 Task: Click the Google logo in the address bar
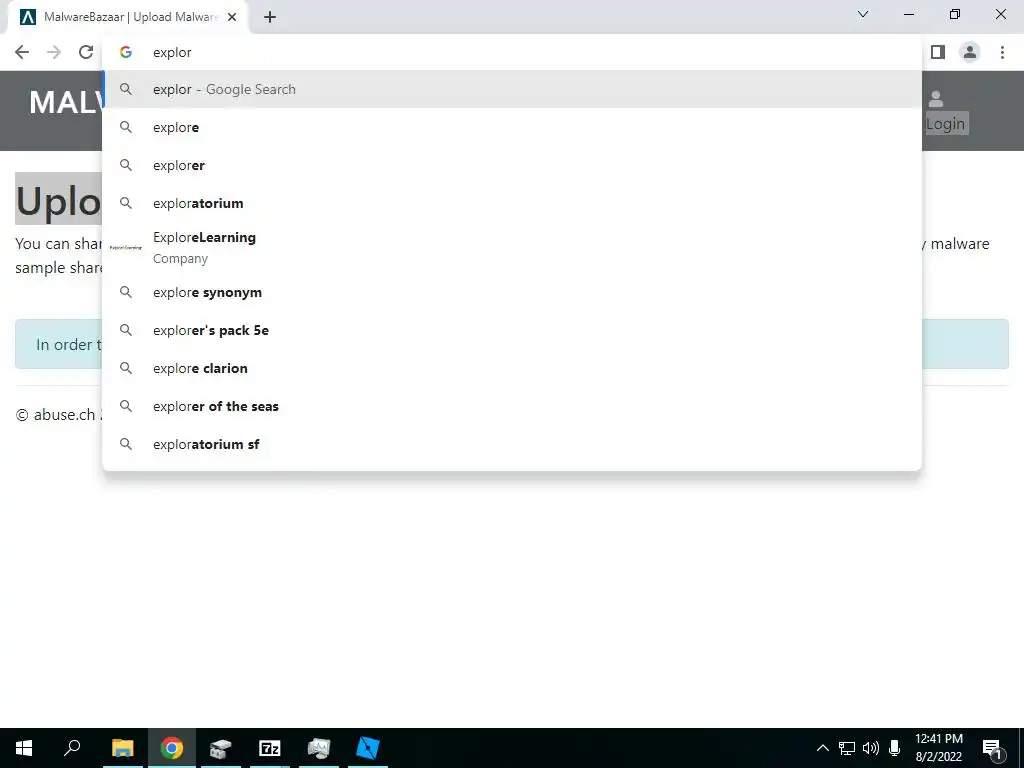coord(126,52)
